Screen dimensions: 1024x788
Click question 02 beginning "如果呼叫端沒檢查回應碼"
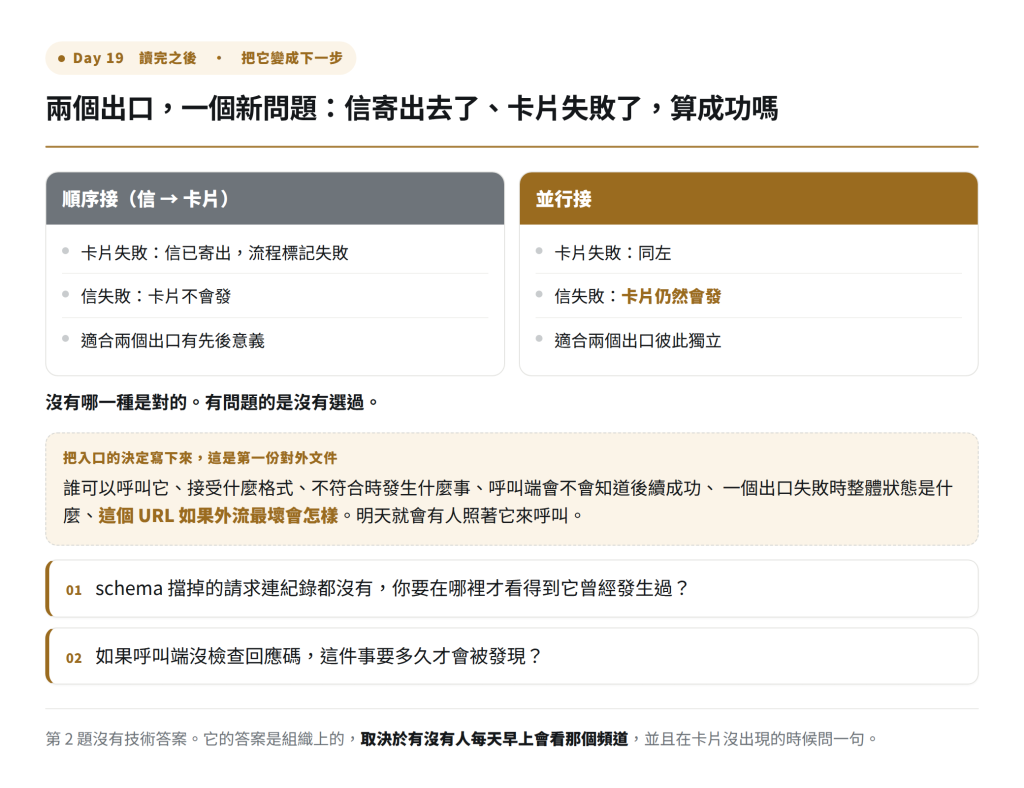pos(512,656)
